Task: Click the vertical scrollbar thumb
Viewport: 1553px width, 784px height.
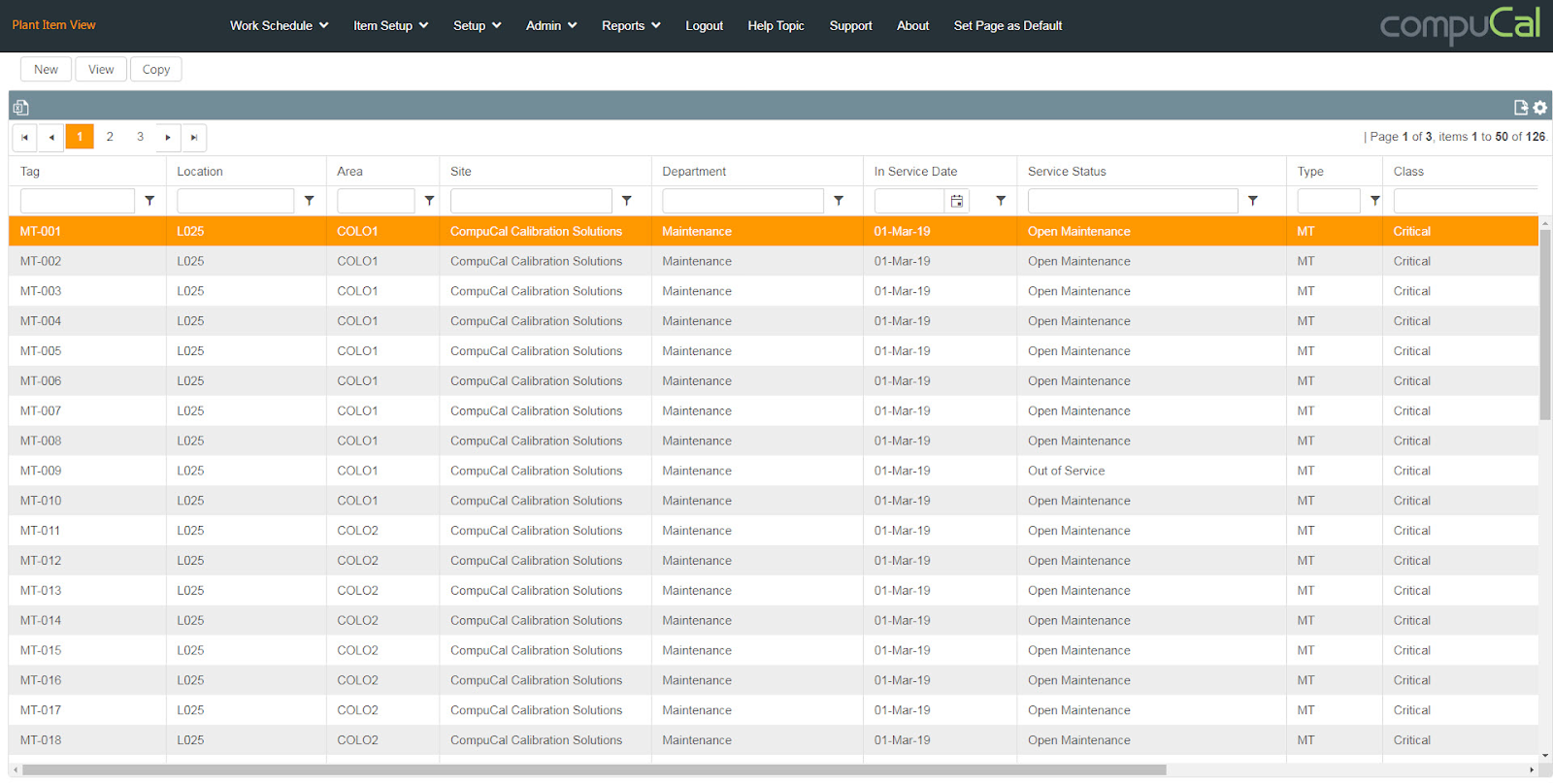Action: (1545, 324)
